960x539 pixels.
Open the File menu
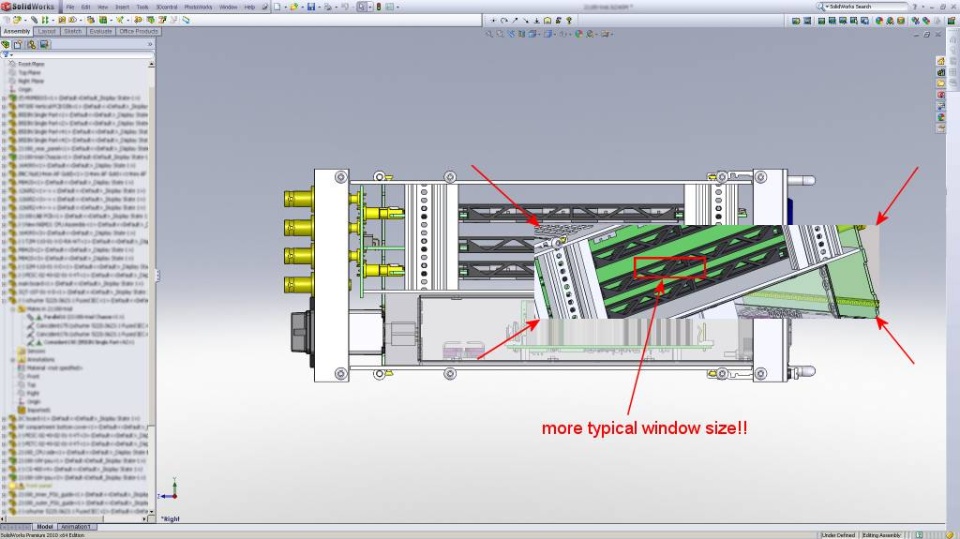(x=70, y=7)
